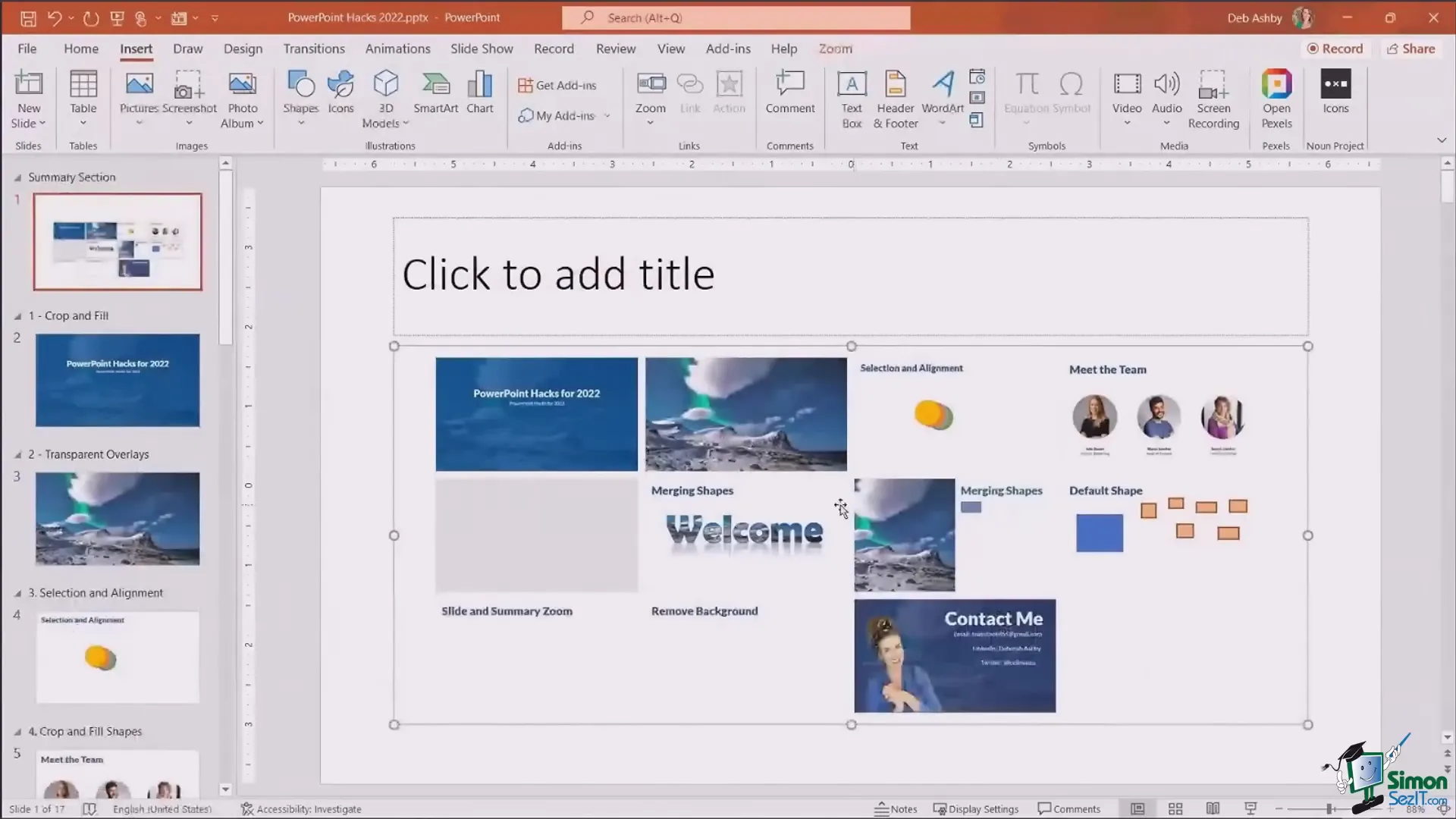This screenshot has height=819, width=1456.
Task: Insert Audio
Action: click(x=1167, y=99)
